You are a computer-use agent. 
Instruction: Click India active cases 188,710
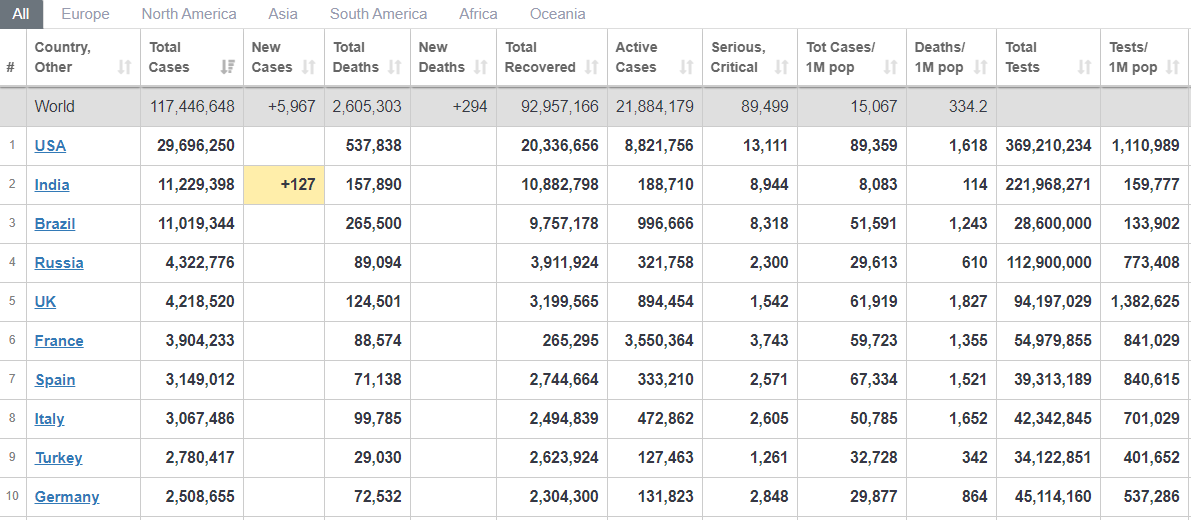click(x=663, y=184)
